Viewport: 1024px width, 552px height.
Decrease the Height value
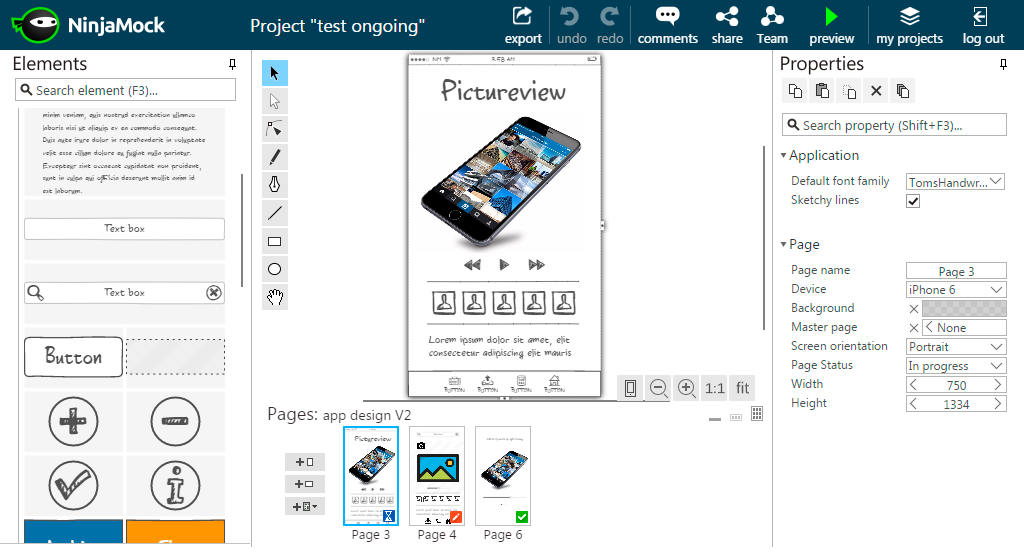(x=913, y=404)
